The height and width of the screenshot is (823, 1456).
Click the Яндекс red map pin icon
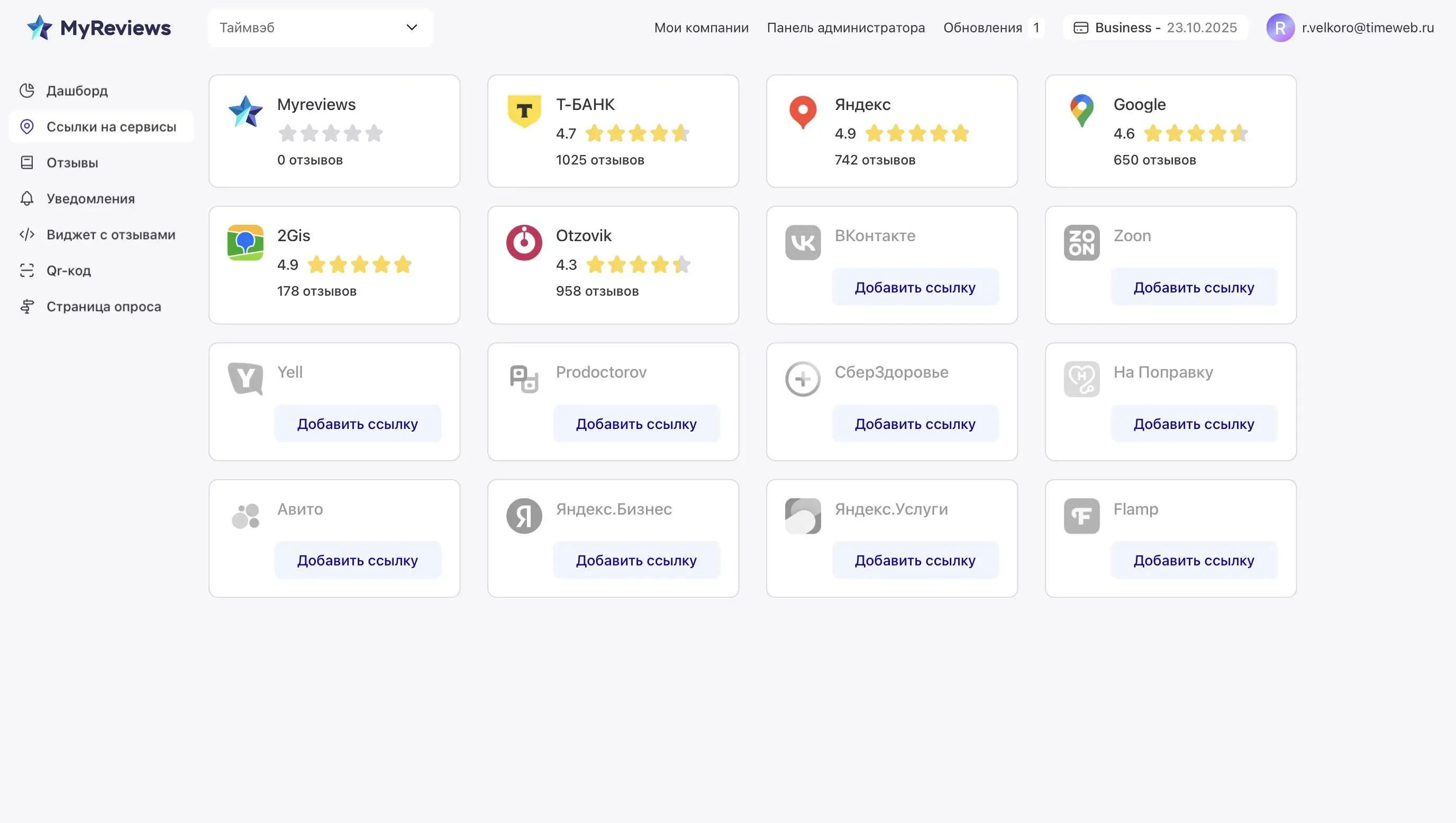(803, 112)
